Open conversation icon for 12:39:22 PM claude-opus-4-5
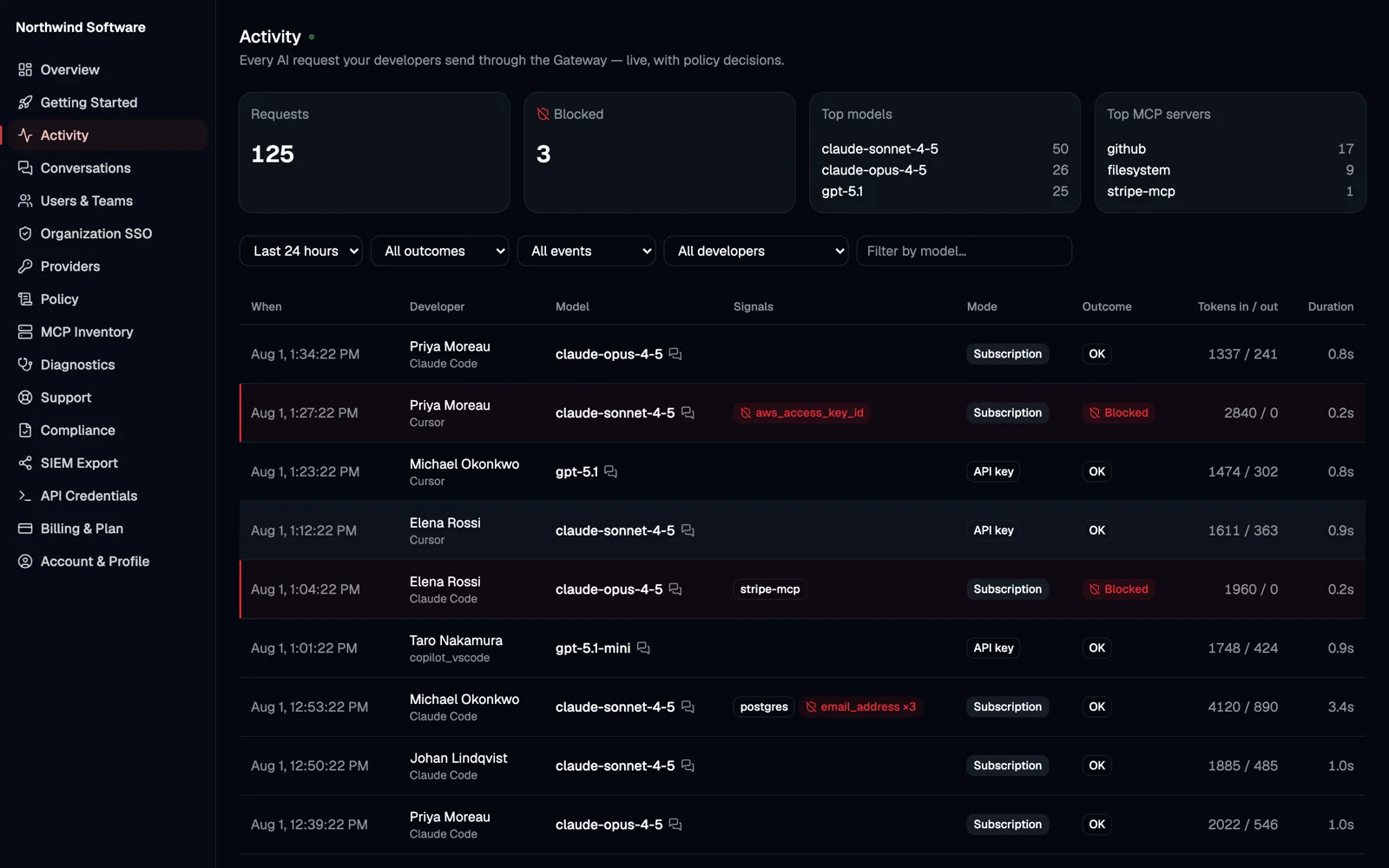 675,825
